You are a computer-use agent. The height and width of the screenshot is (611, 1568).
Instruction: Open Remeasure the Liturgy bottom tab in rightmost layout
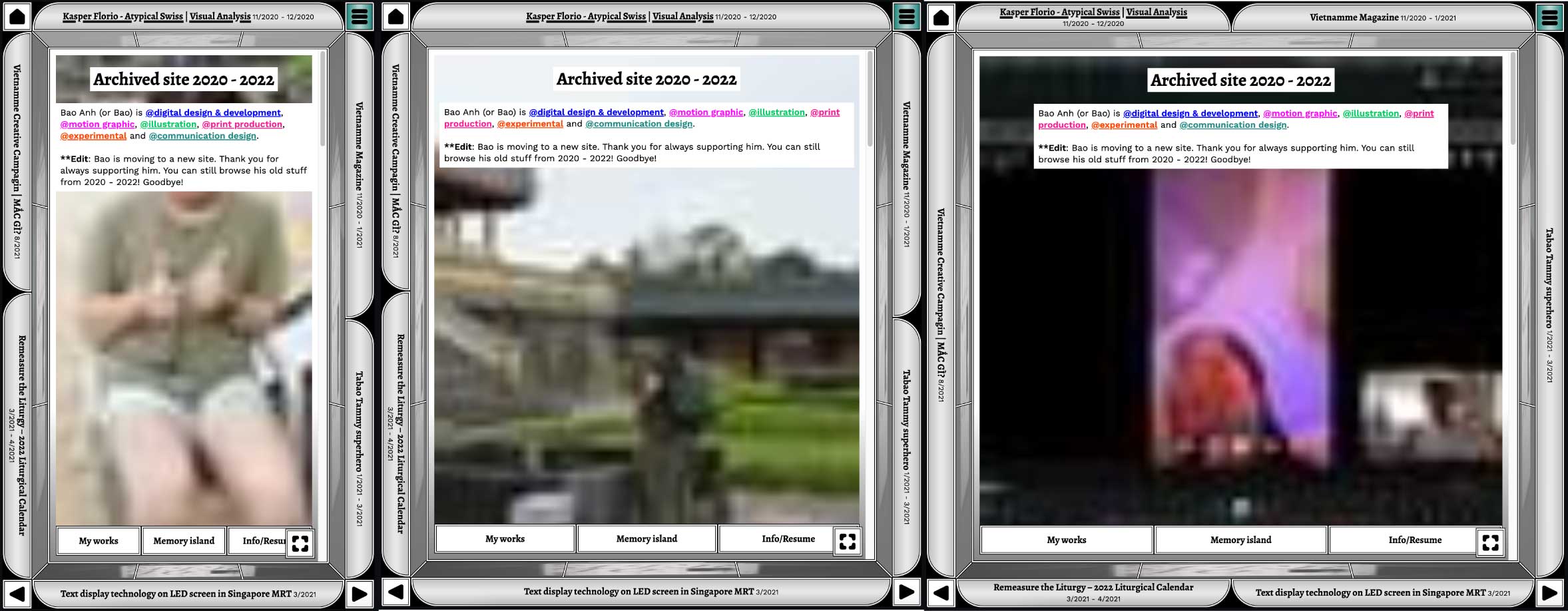click(x=1093, y=592)
